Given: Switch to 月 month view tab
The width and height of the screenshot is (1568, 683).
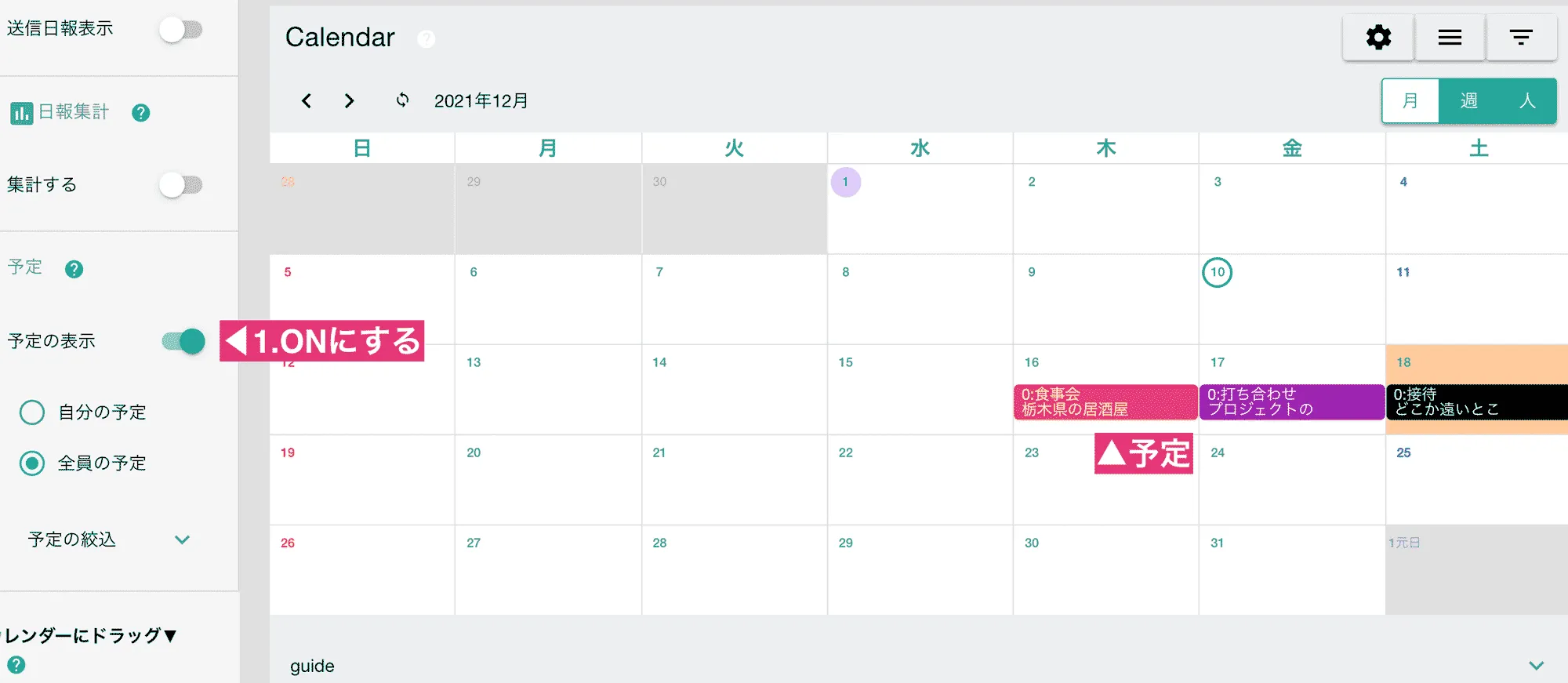Looking at the screenshot, I should (x=1410, y=101).
